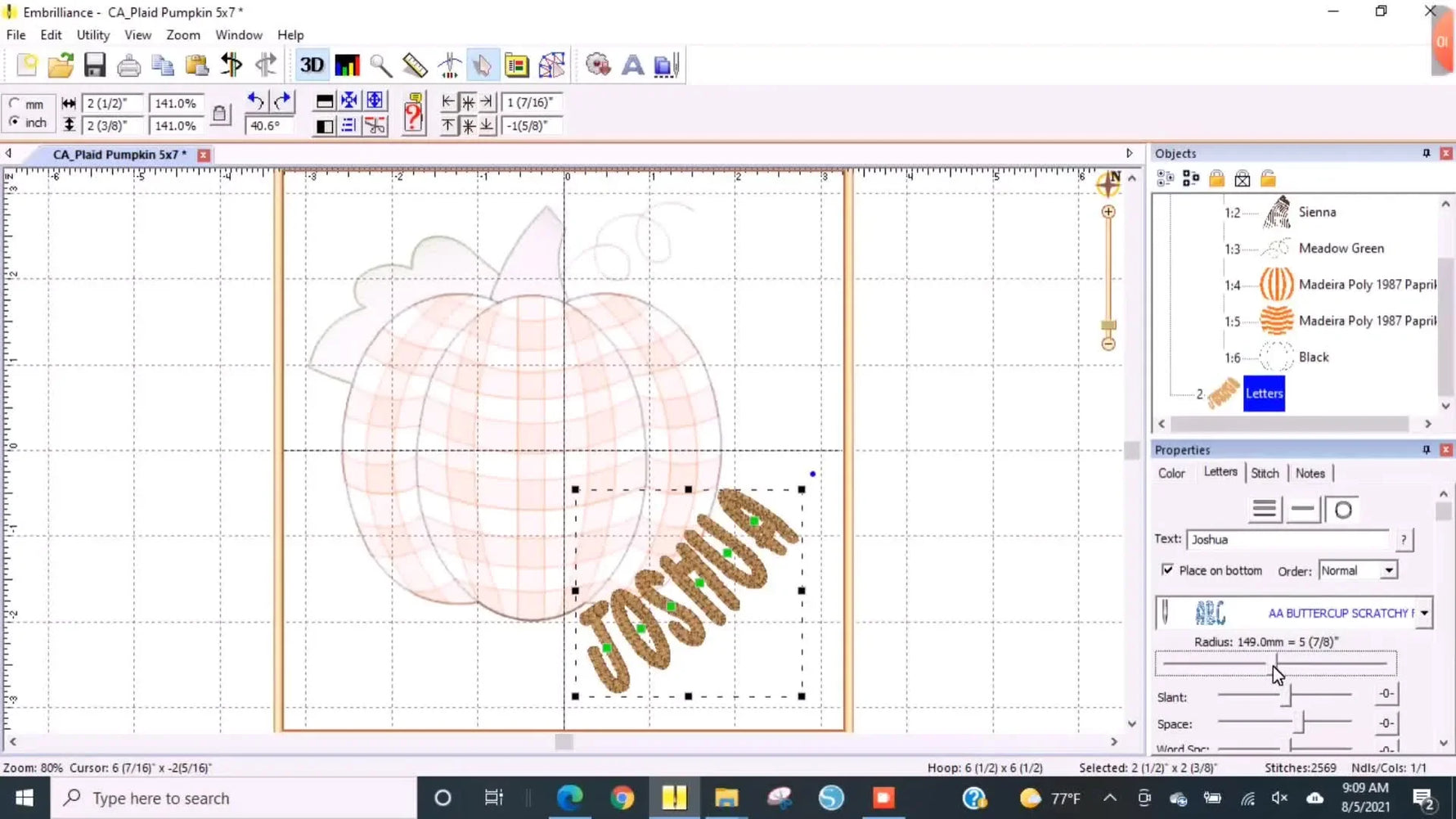Select the inch radio button
This screenshot has height=819, width=1456.
pyautogui.click(x=16, y=123)
